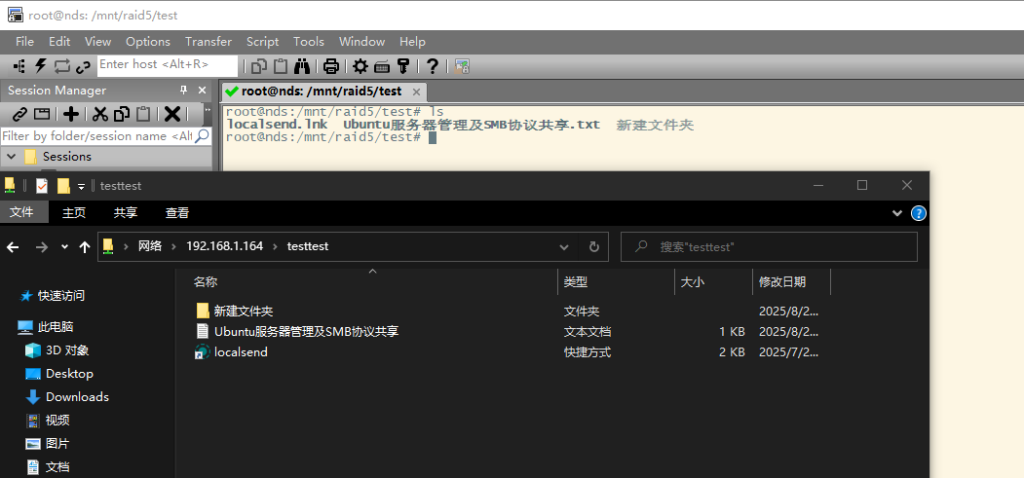
Task: Switch to the 查看 ribbon tab
Action: coord(177,213)
